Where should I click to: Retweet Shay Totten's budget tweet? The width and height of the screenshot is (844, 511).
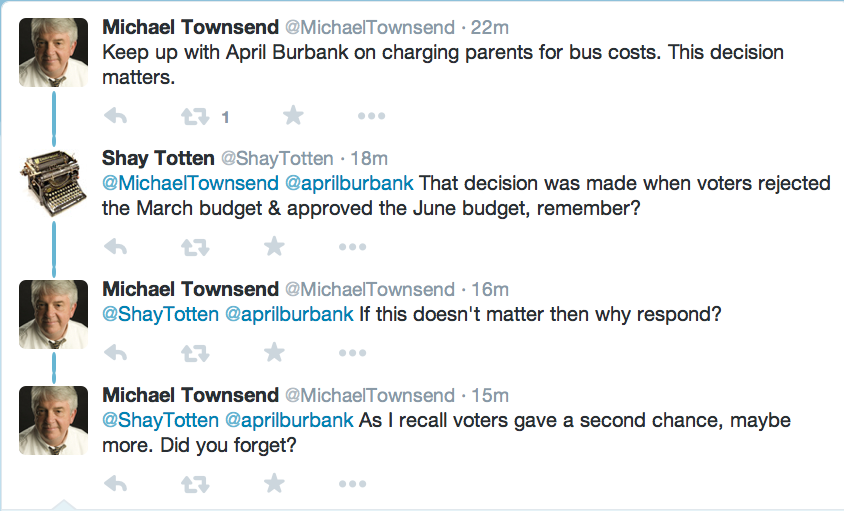[195, 247]
